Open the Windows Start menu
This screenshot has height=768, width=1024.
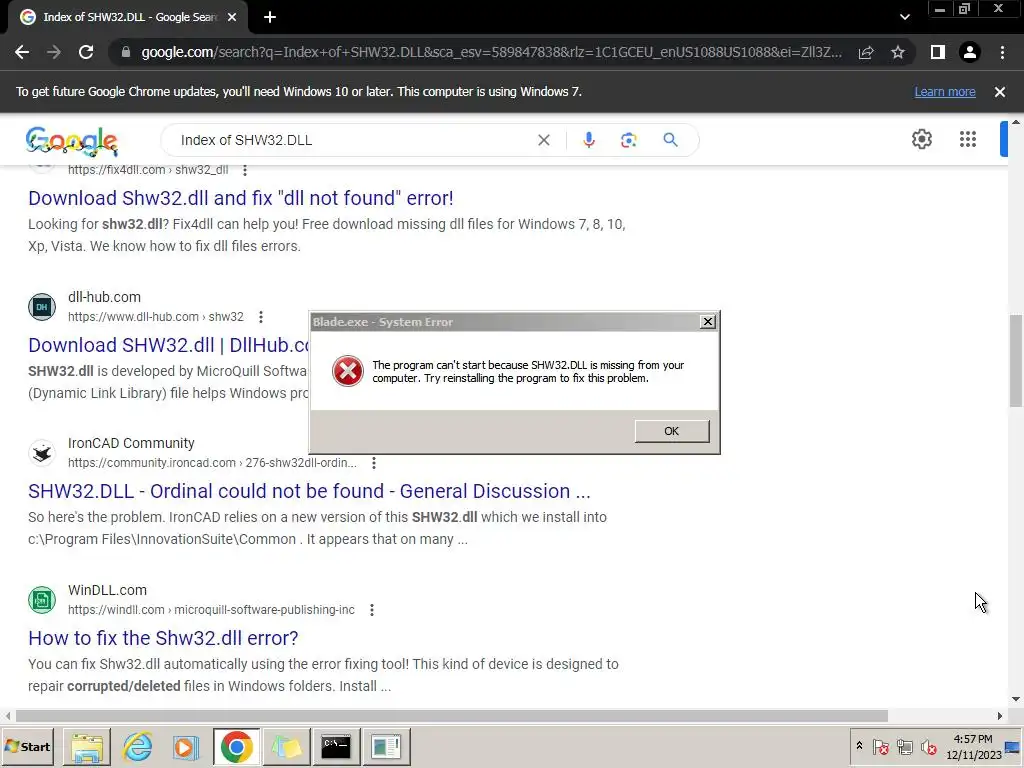pos(27,746)
